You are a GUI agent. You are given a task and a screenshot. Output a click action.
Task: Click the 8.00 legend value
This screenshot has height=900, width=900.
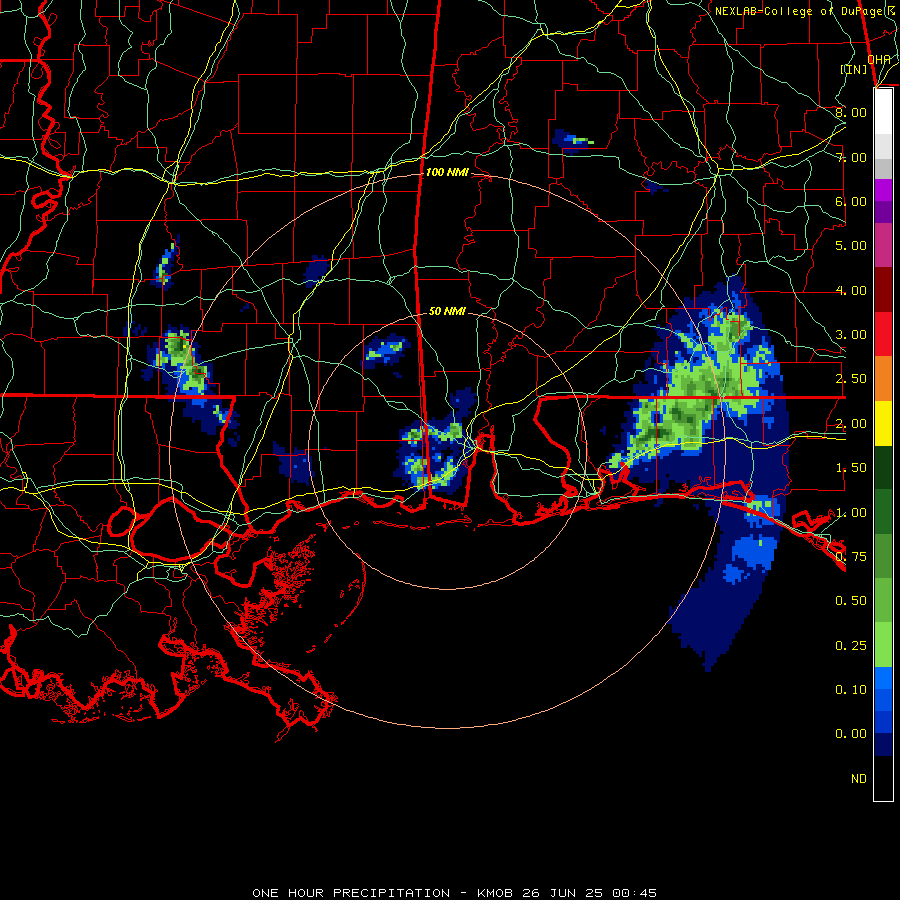click(x=851, y=112)
